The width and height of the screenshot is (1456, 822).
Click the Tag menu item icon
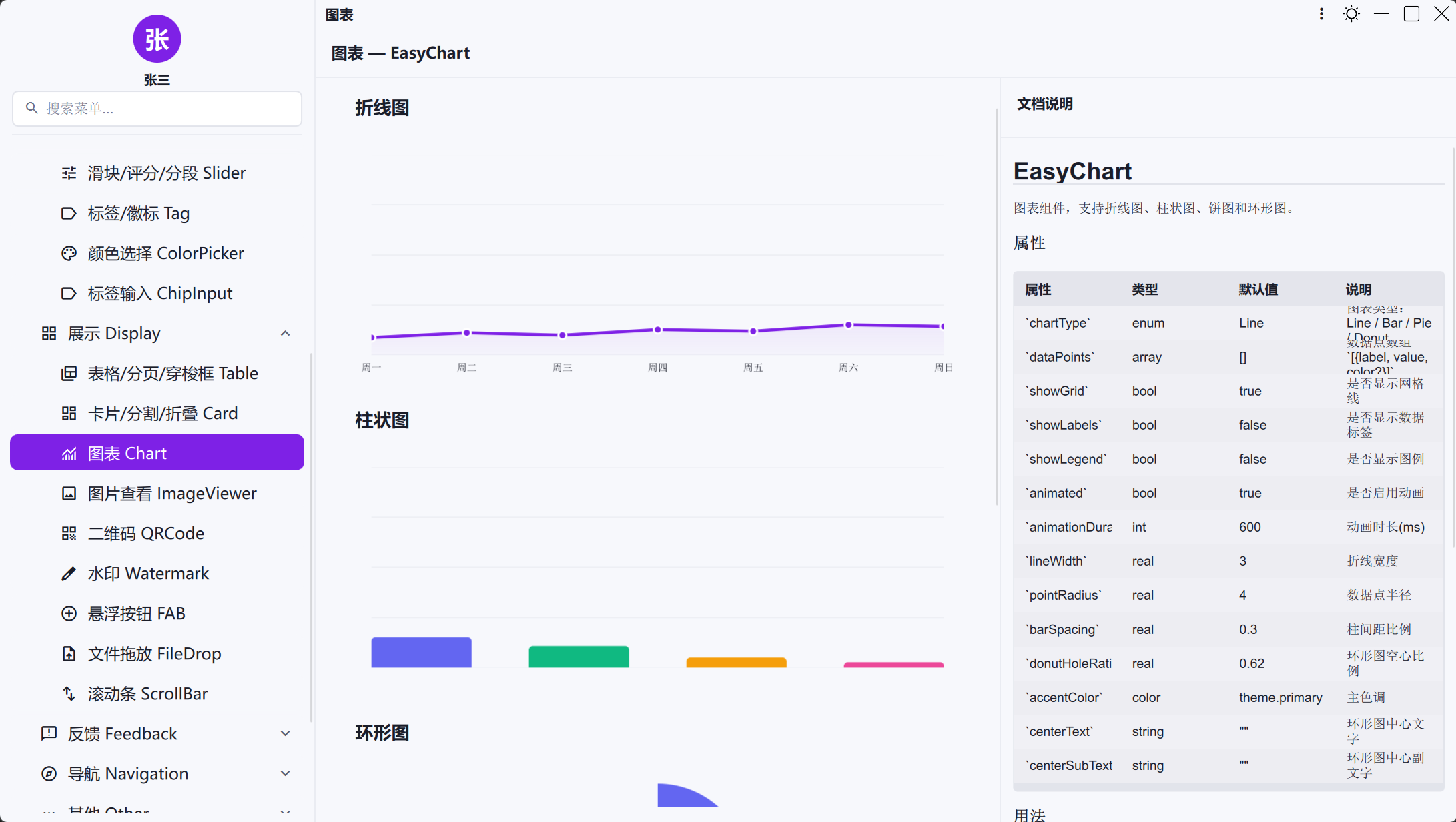(x=69, y=214)
